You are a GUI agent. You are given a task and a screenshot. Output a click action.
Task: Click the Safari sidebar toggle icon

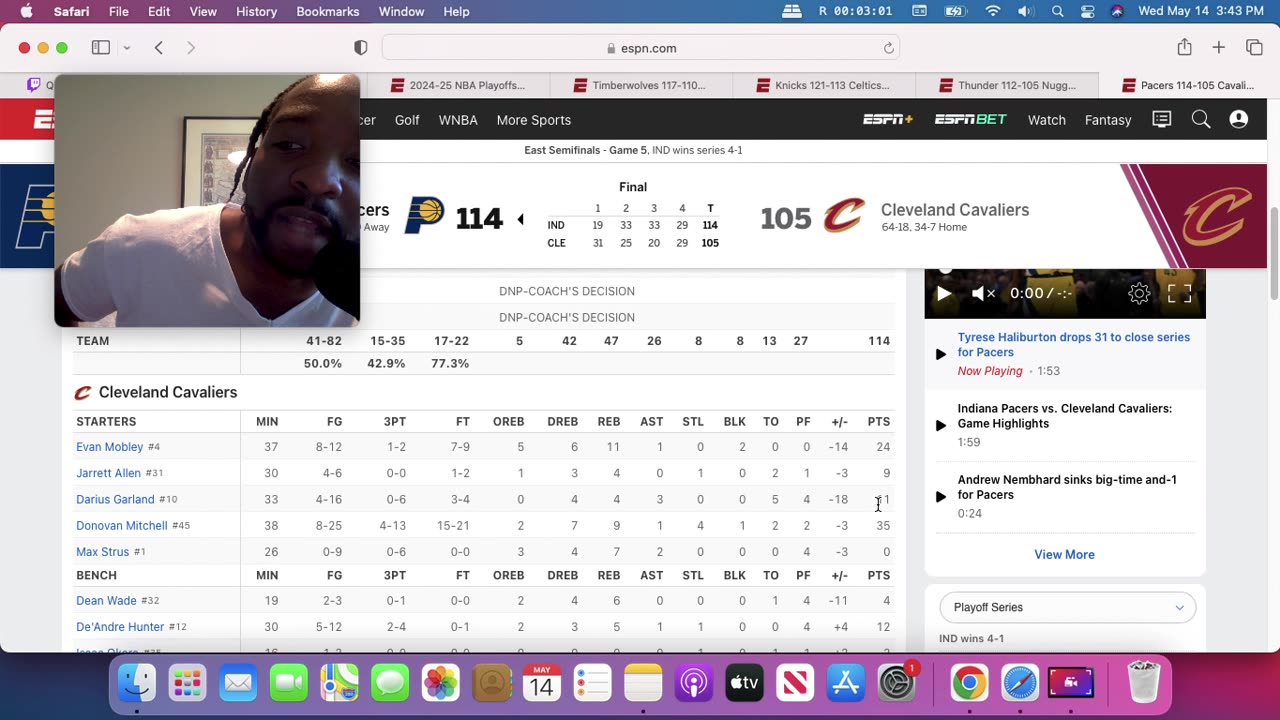(x=101, y=47)
